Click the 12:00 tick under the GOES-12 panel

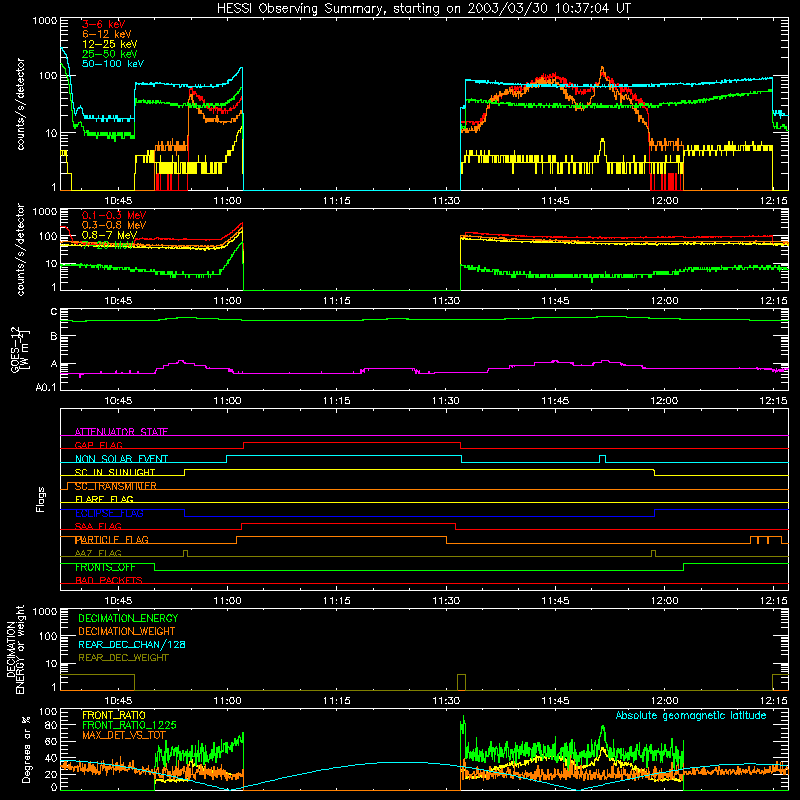664,401
